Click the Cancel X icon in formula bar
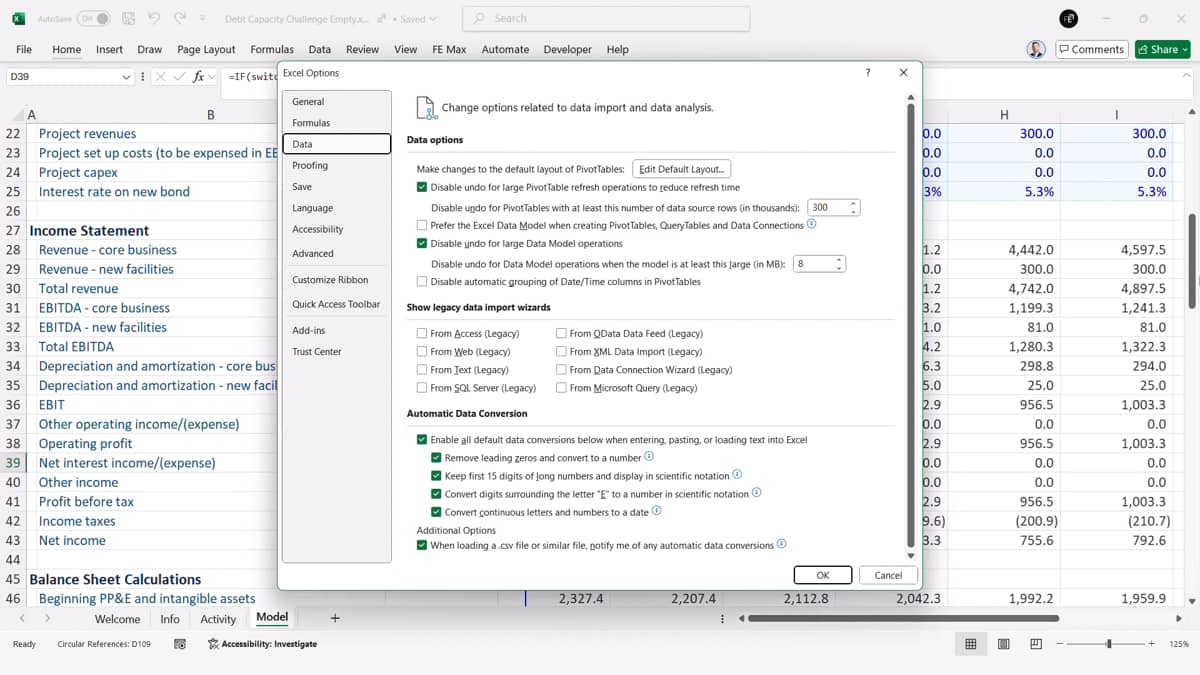 point(160,76)
